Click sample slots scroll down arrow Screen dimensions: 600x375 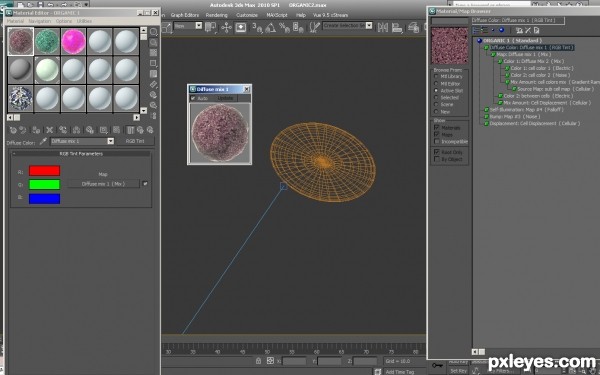click(143, 111)
